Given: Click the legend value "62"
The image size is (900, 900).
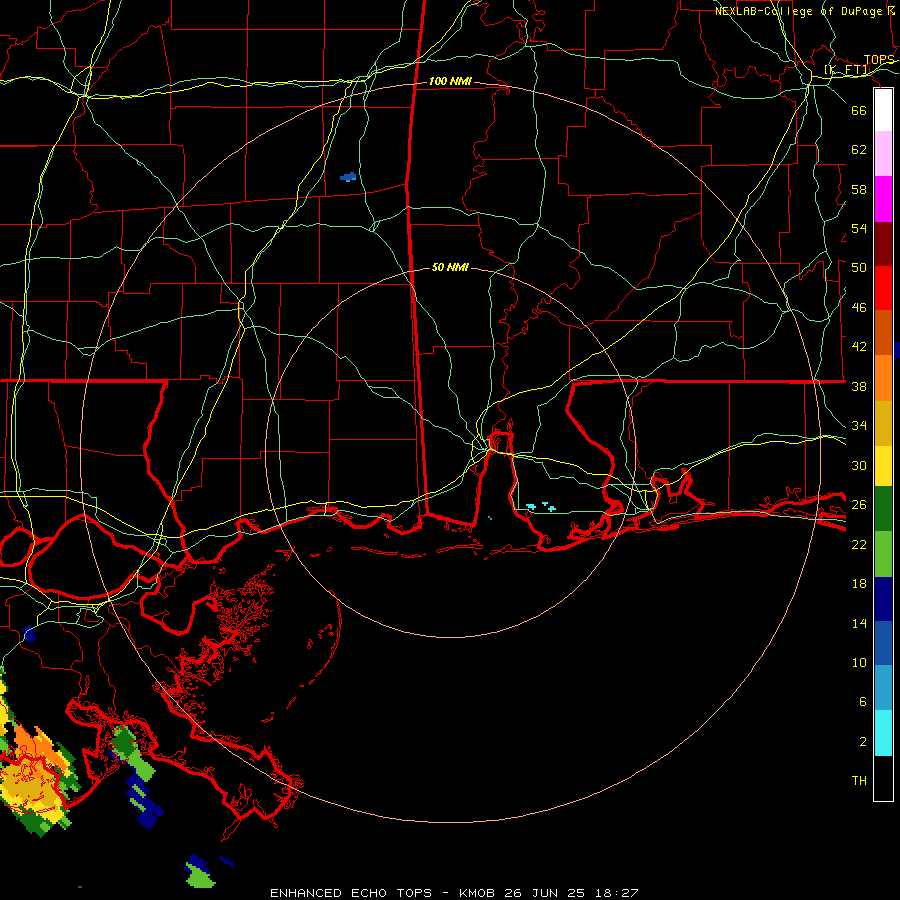Looking at the screenshot, I should click(x=859, y=150).
